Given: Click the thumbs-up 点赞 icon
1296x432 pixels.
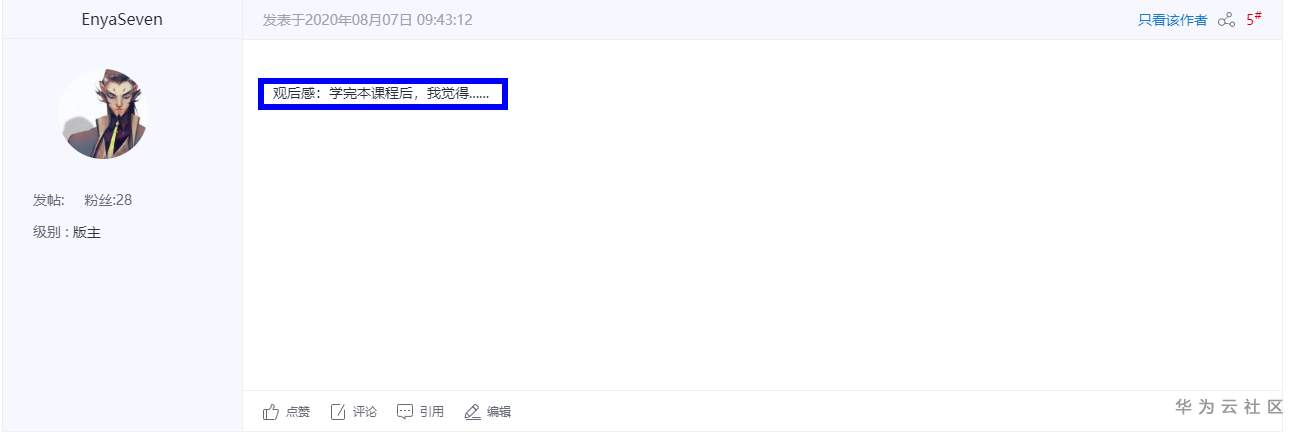Looking at the screenshot, I should point(270,412).
